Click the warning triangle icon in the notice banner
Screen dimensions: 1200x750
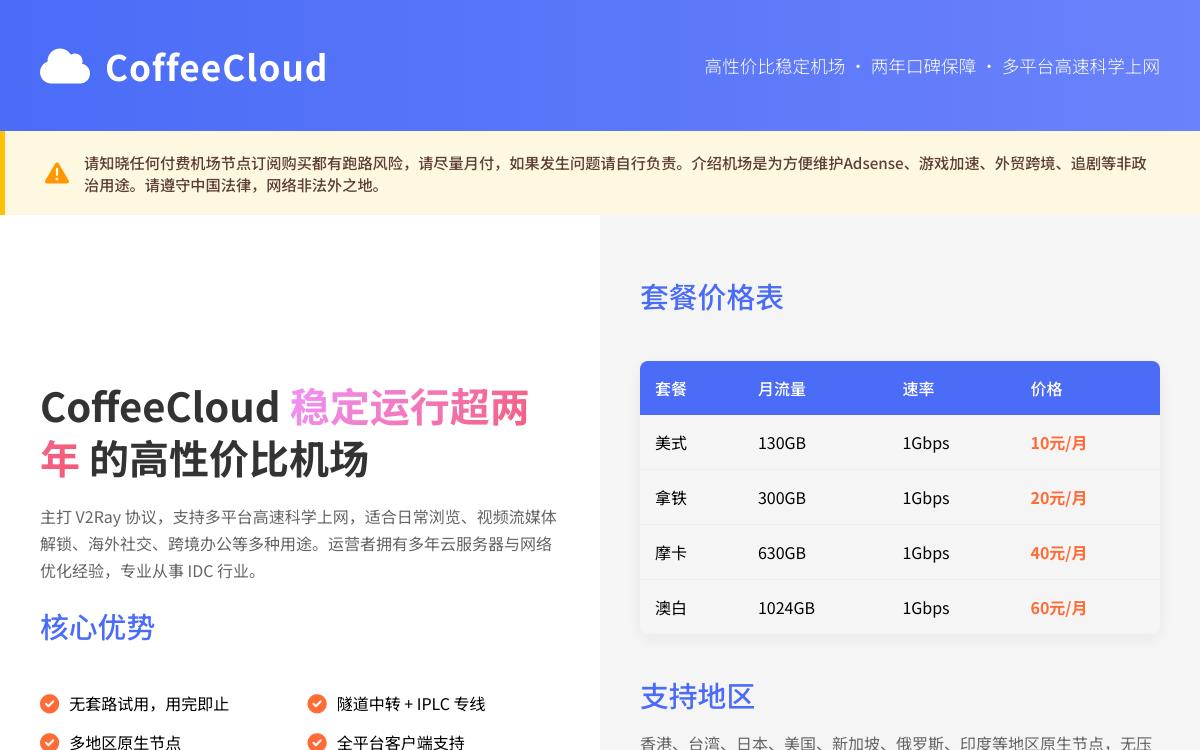(x=57, y=172)
